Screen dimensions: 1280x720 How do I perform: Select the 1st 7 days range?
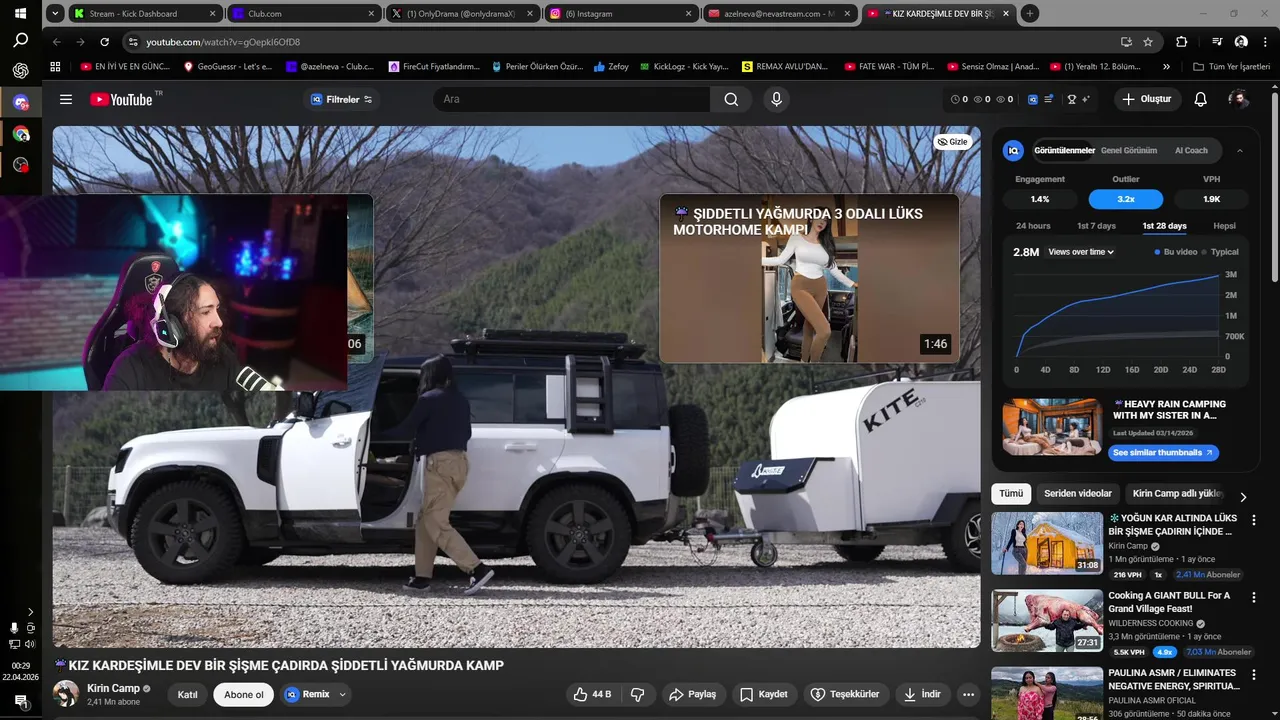1096,226
